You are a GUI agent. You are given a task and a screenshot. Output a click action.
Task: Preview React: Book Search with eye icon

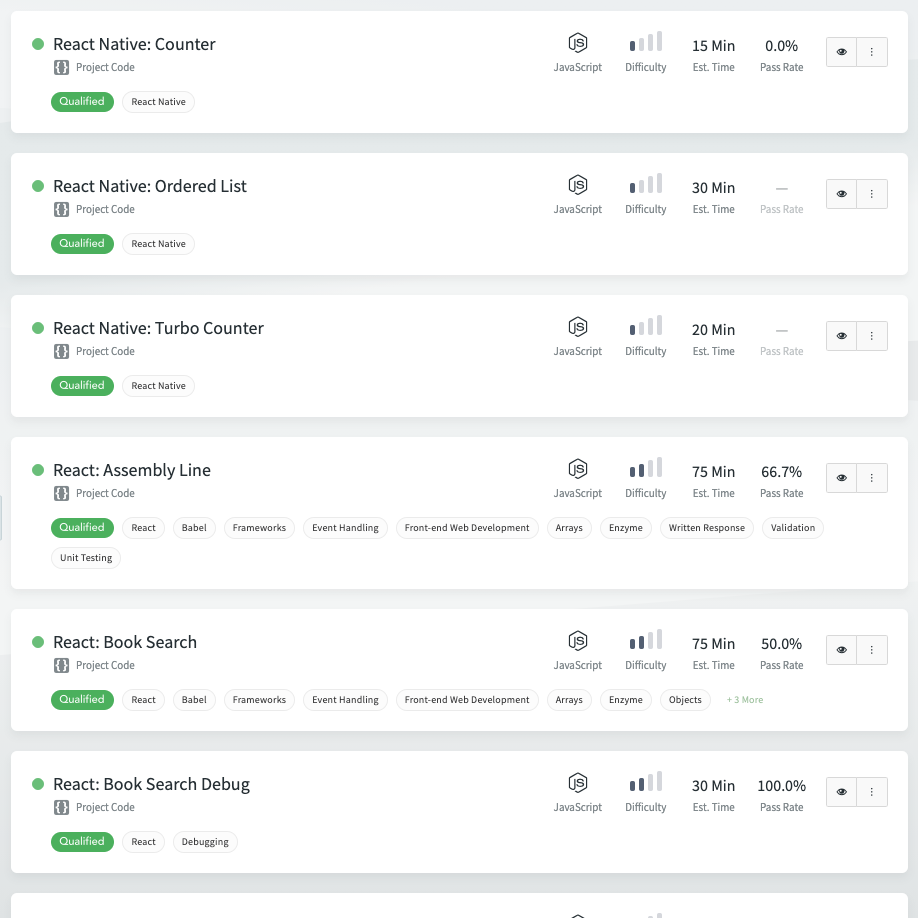841,650
